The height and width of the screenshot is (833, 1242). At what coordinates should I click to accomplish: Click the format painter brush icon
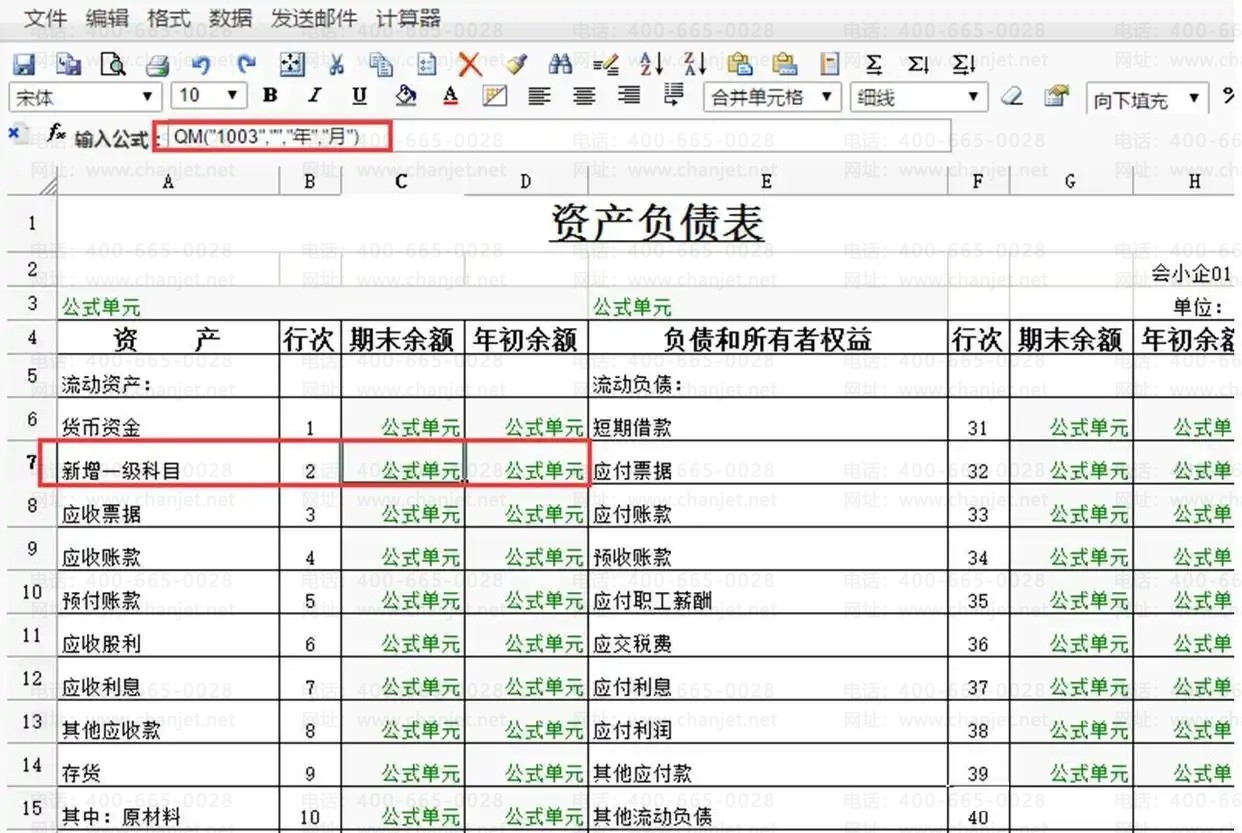click(515, 65)
